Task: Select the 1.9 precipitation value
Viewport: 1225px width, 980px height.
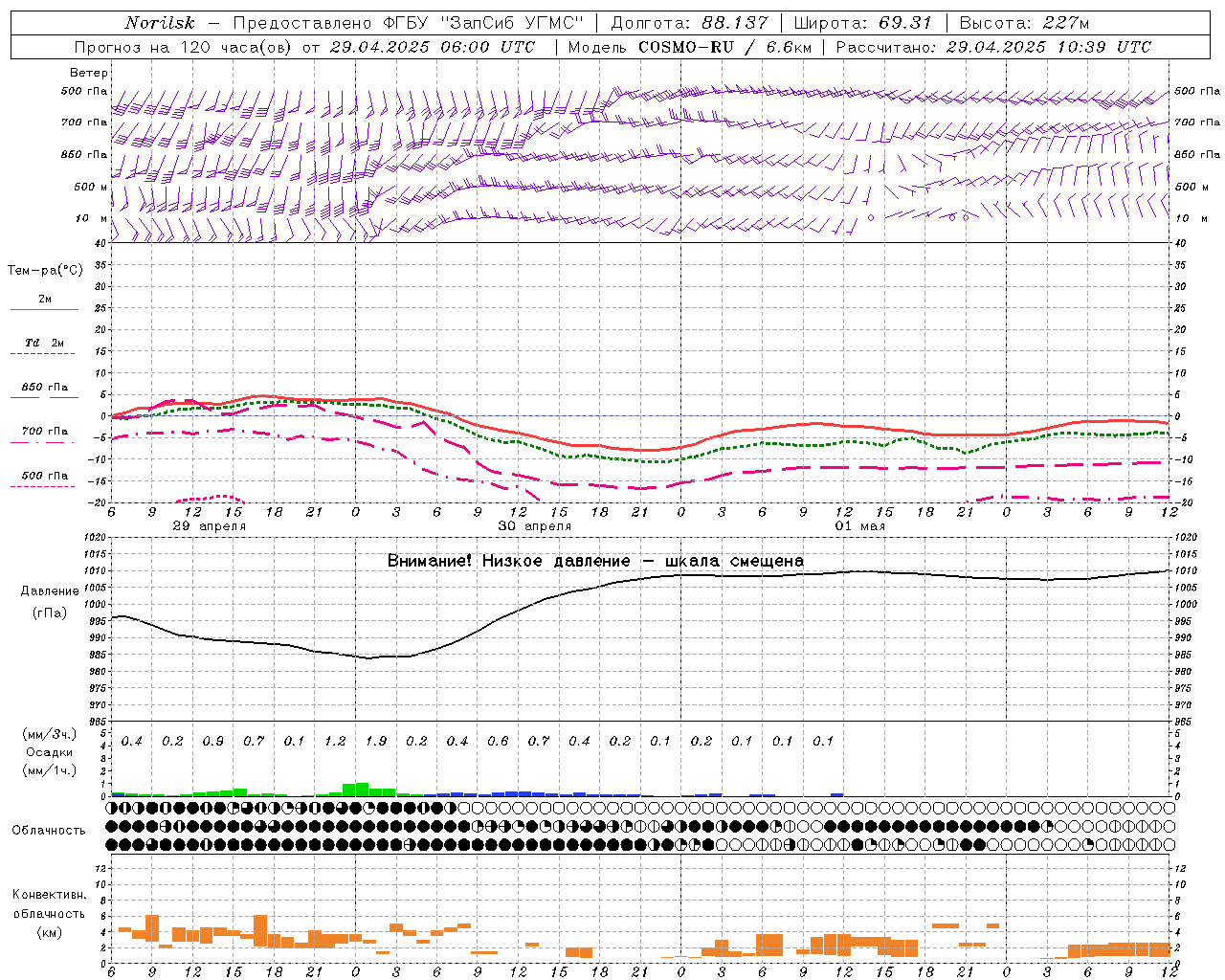Action: pos(375,742)
